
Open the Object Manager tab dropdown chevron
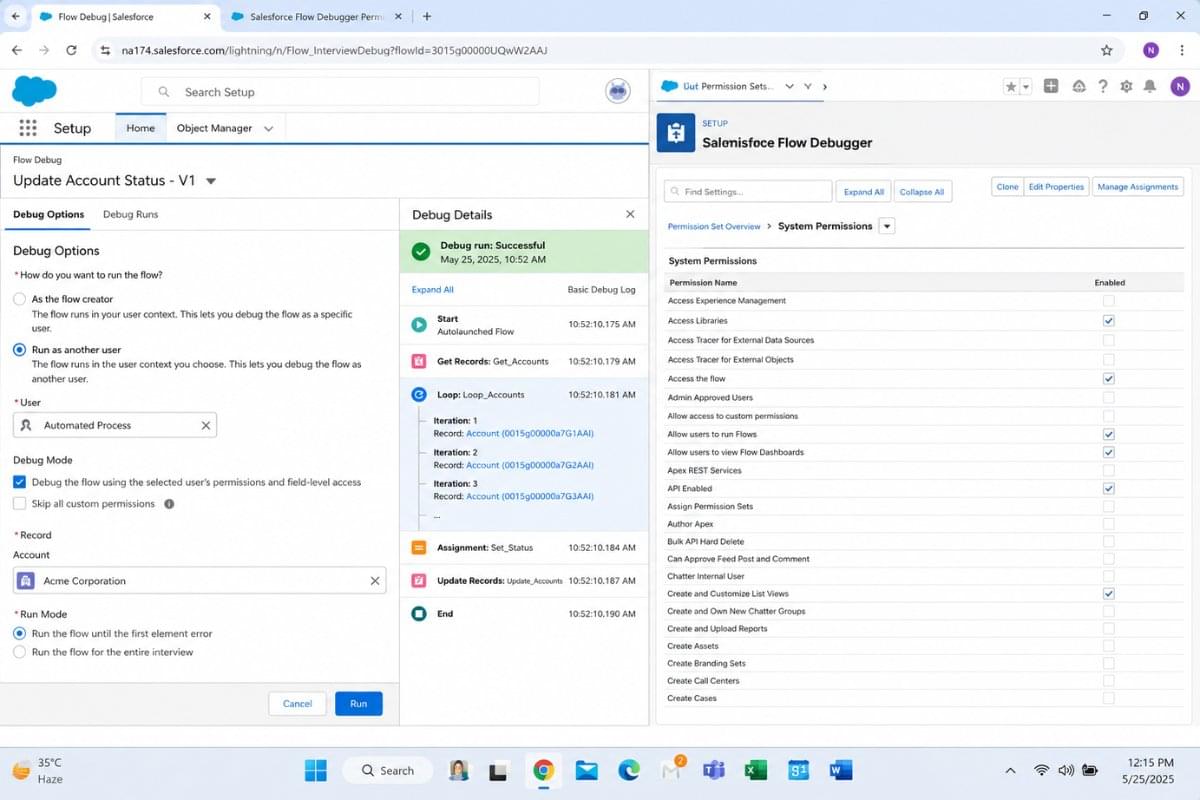[268, 128]
